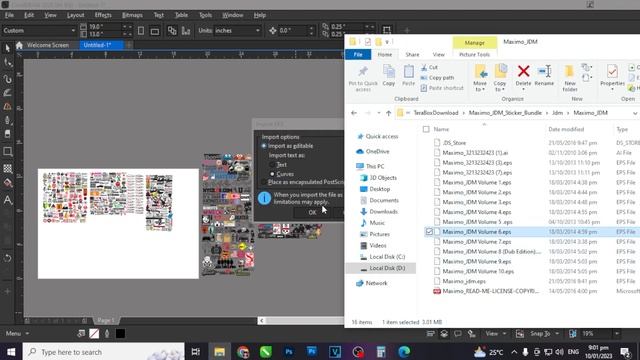Open the CorelDRAW Welcome Screen home icon
640x360 pixels.
coord(19,45)
